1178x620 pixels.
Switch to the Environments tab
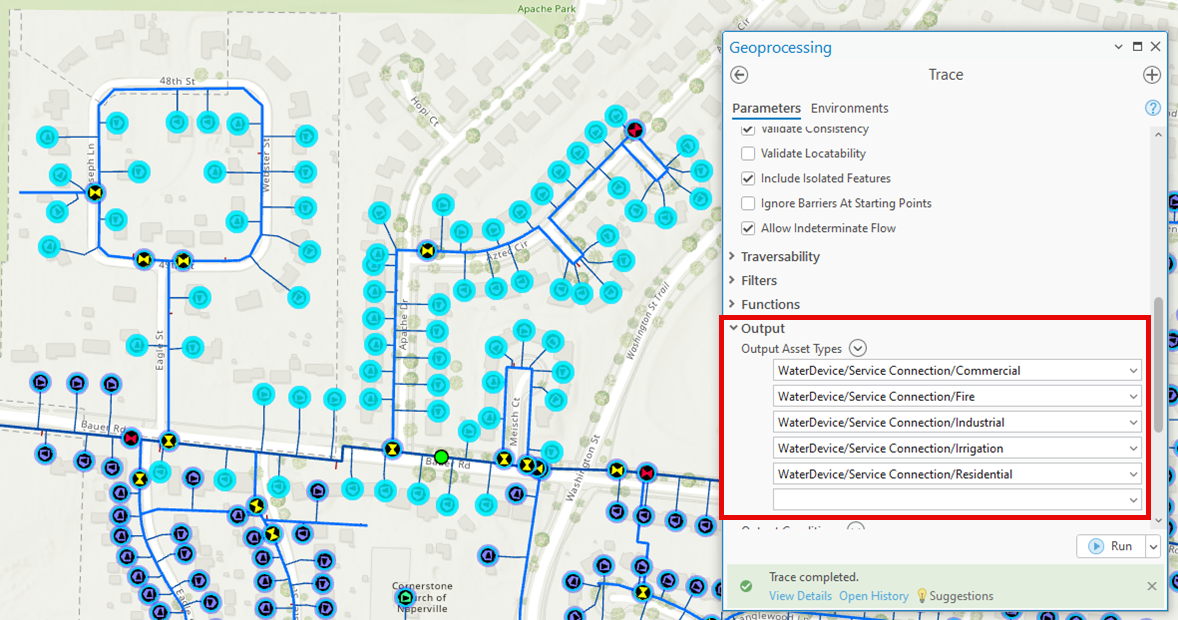tap(850, 108)
